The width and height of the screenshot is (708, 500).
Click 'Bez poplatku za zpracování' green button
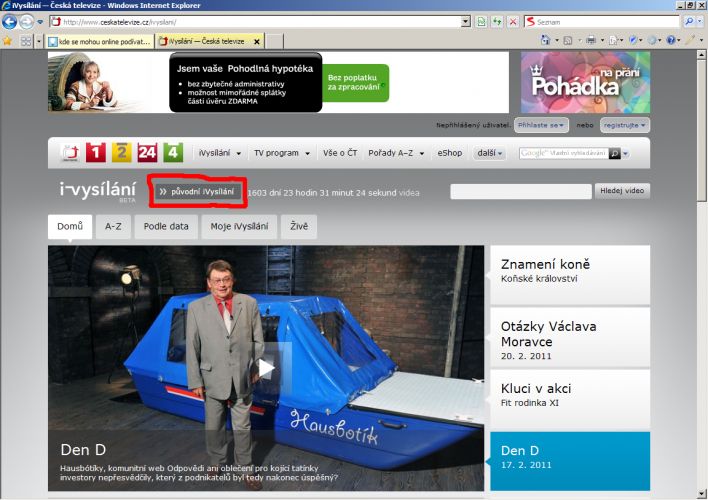click(x=355, y=83)
